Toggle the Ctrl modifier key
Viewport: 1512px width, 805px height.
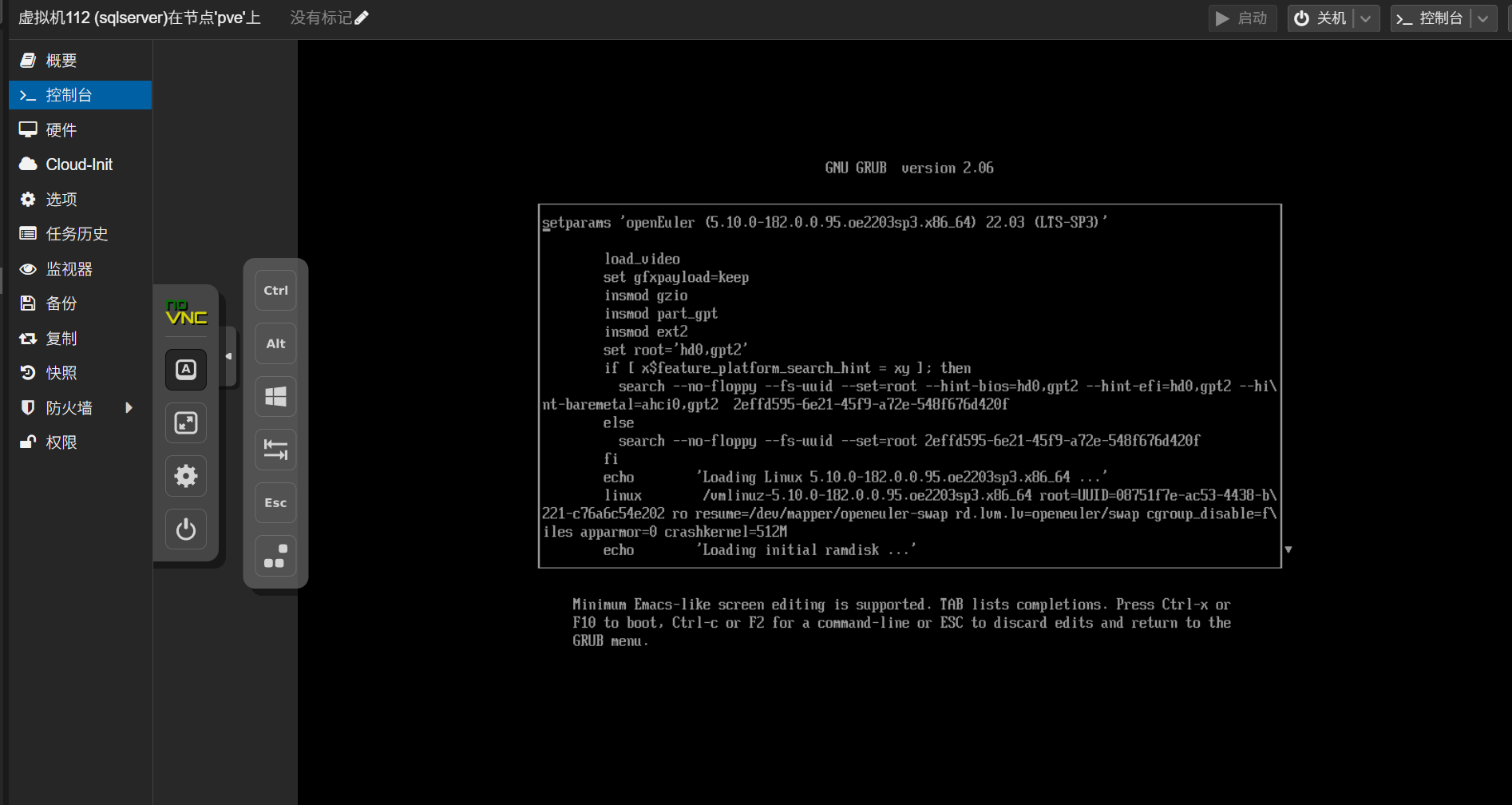pyautogui.click(x=275, y=291)
